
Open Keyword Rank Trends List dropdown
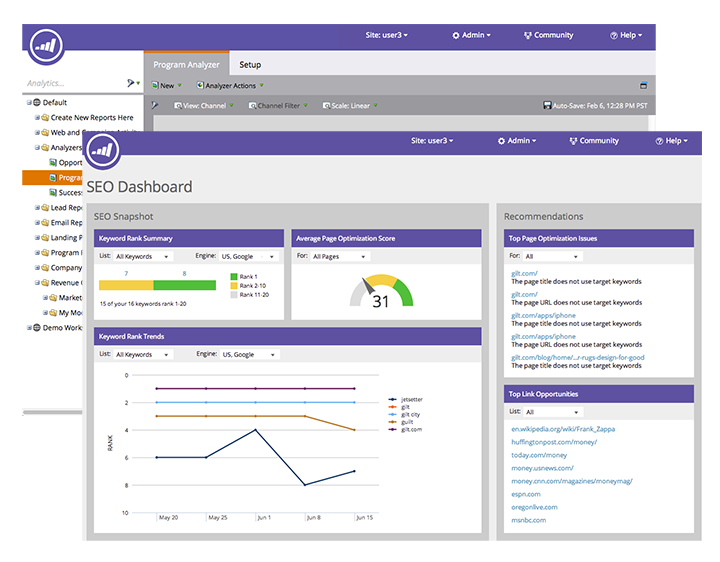point(143,355)
